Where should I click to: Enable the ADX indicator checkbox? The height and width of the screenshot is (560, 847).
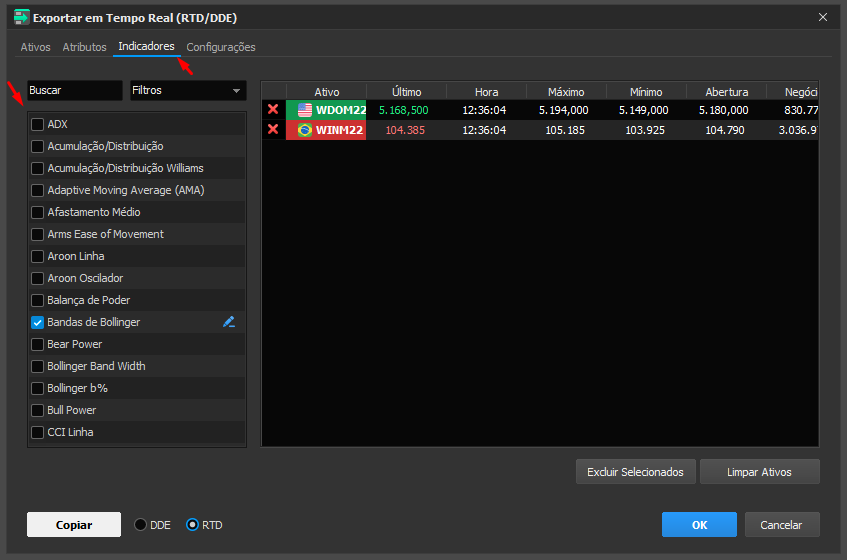(37, 124)
